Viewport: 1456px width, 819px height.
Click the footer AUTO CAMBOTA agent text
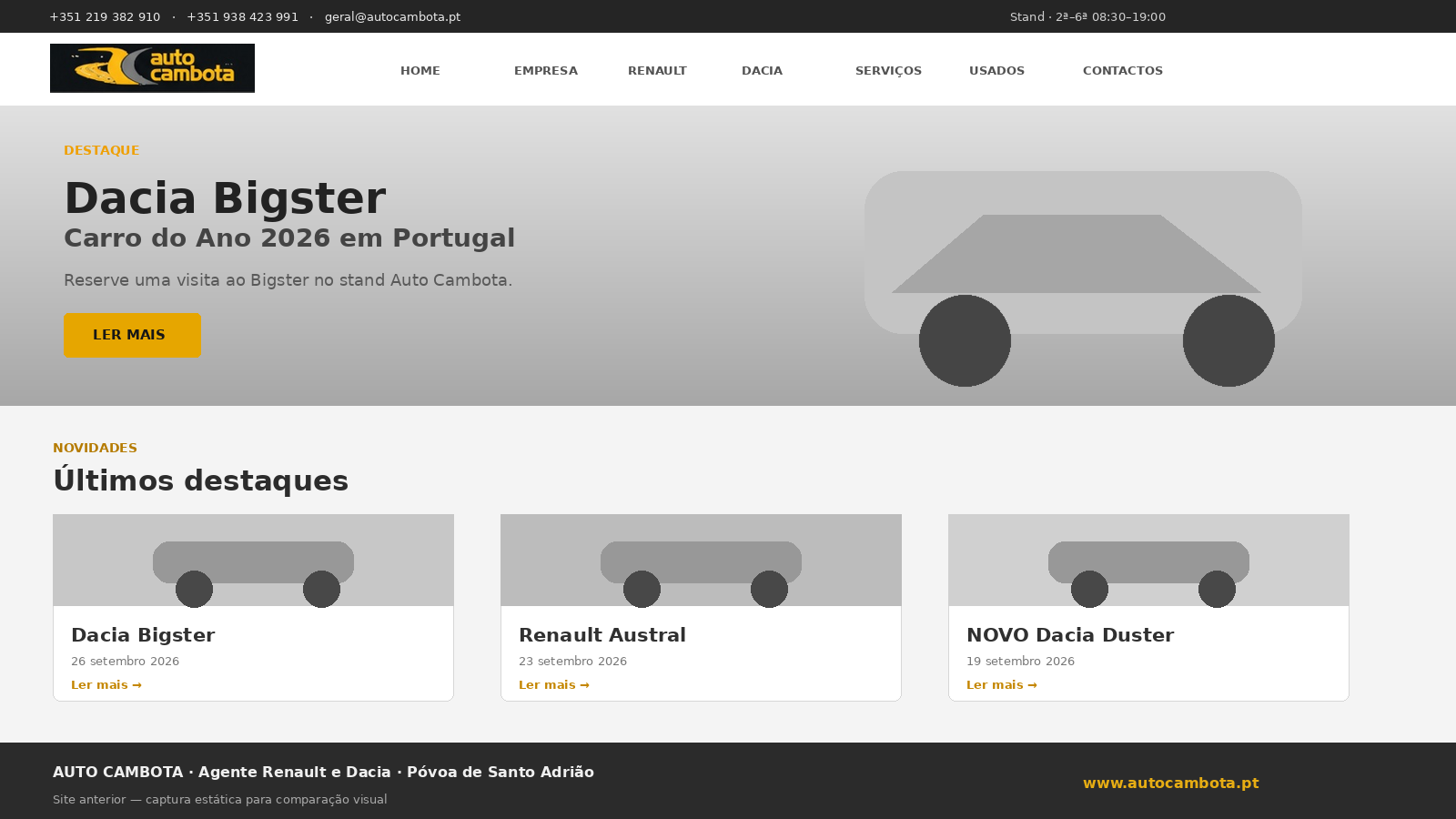click(323, 773)
